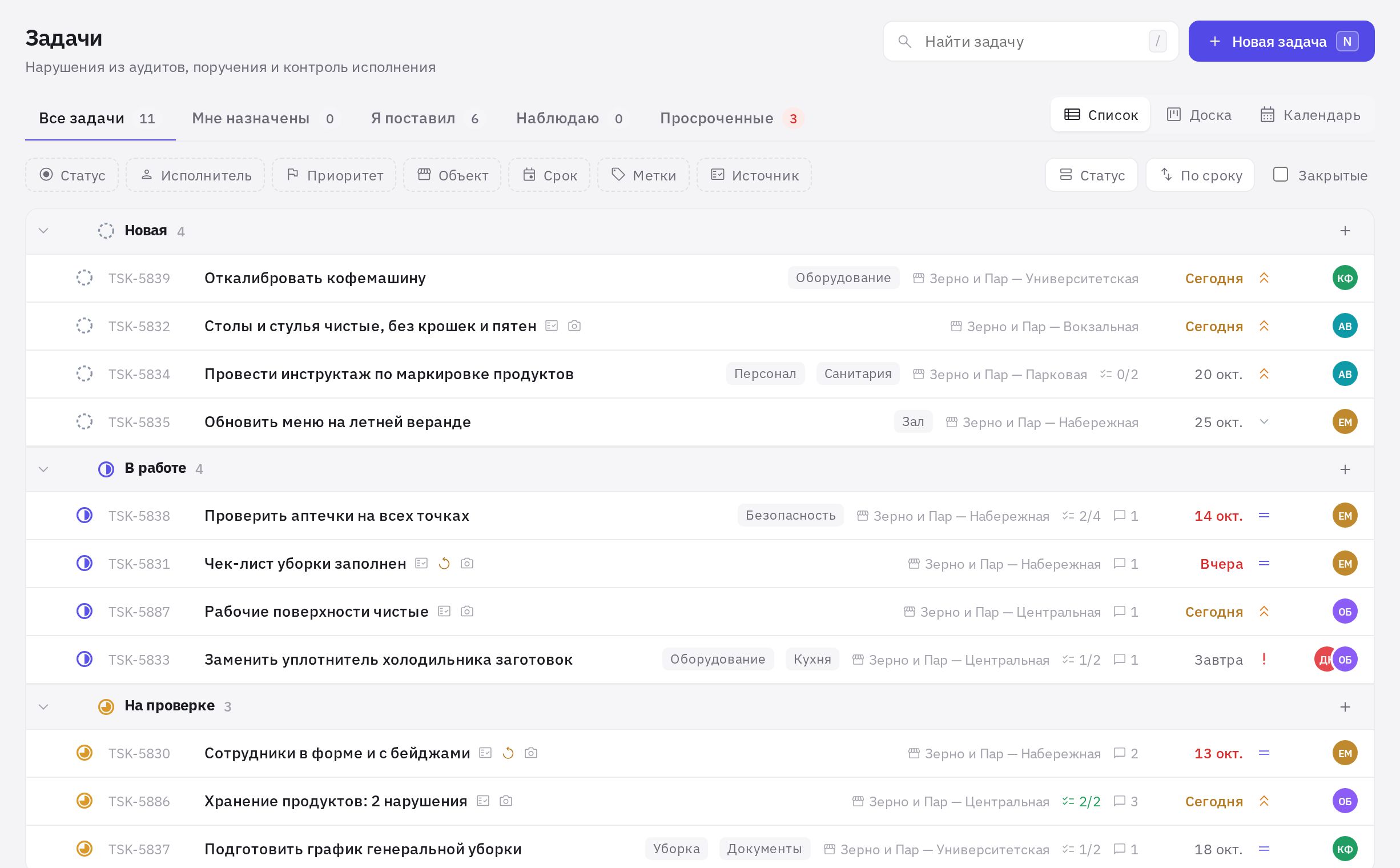Image resolution: width=1400 pixels, height=868 pixels.
Task: Select the Список view toggle
Action: click(1100, 115)
